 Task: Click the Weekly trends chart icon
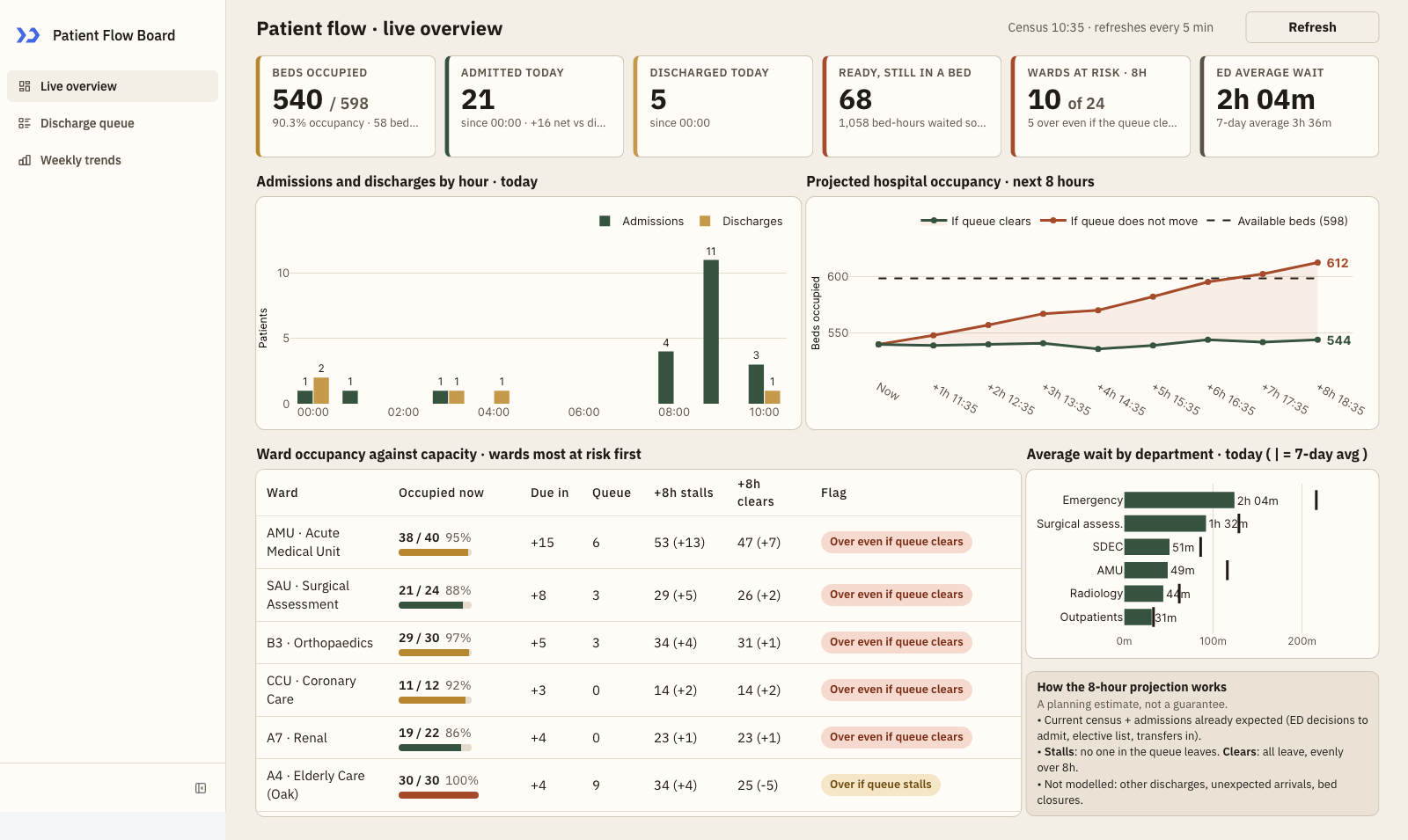(x=25, y=160)
